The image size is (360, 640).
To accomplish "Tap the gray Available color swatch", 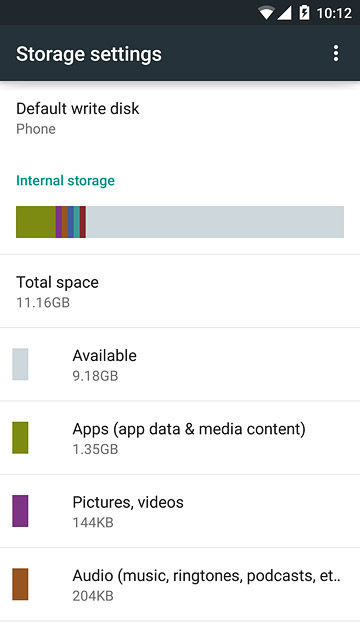I will 20,364.
